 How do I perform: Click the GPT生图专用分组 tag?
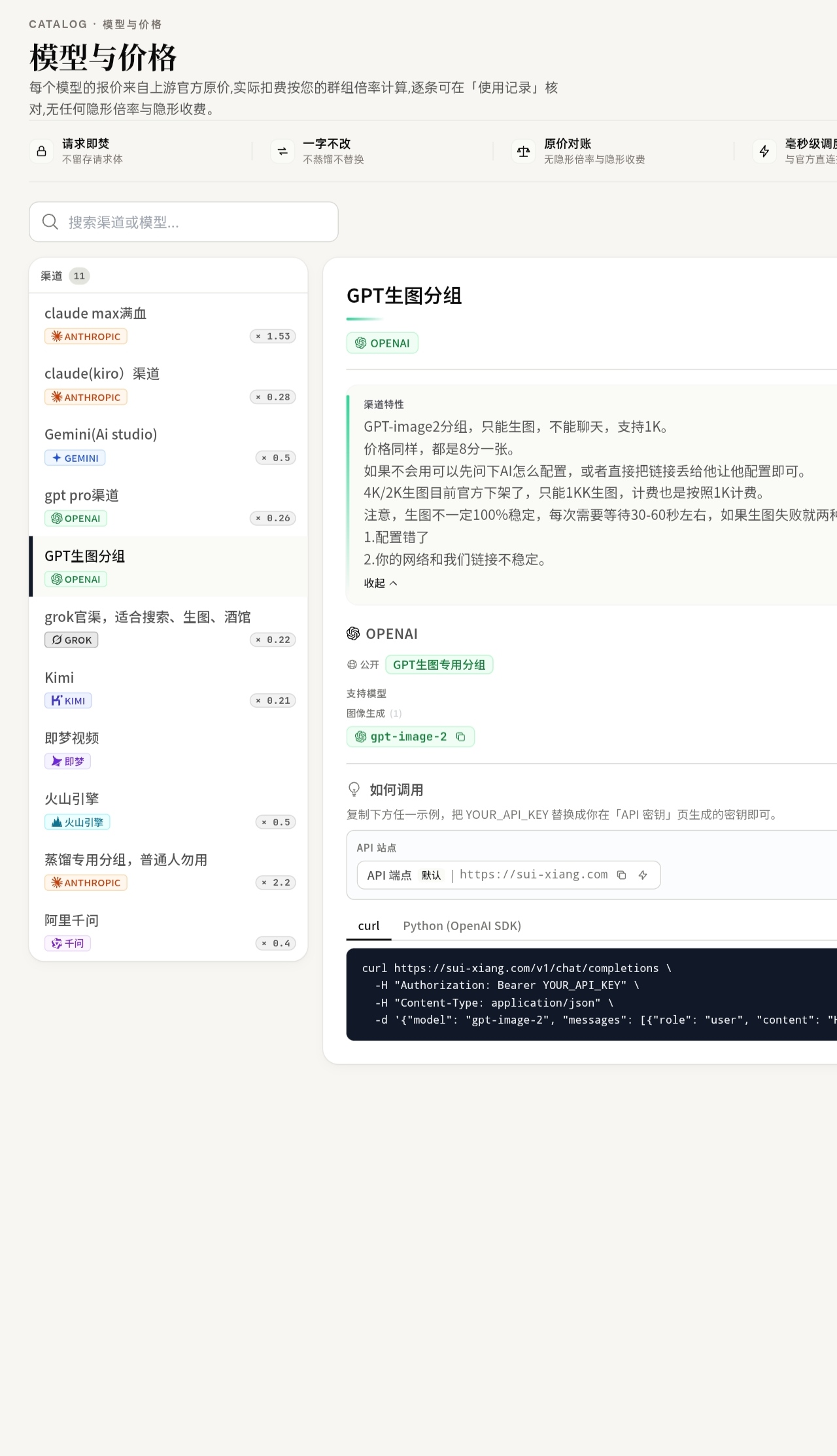(439, 665)
